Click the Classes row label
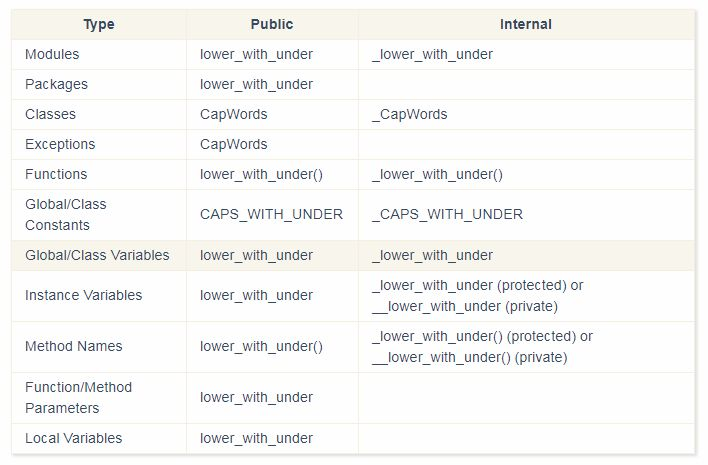The width and height of the screenshot is (708, 465). pos(50,114)
